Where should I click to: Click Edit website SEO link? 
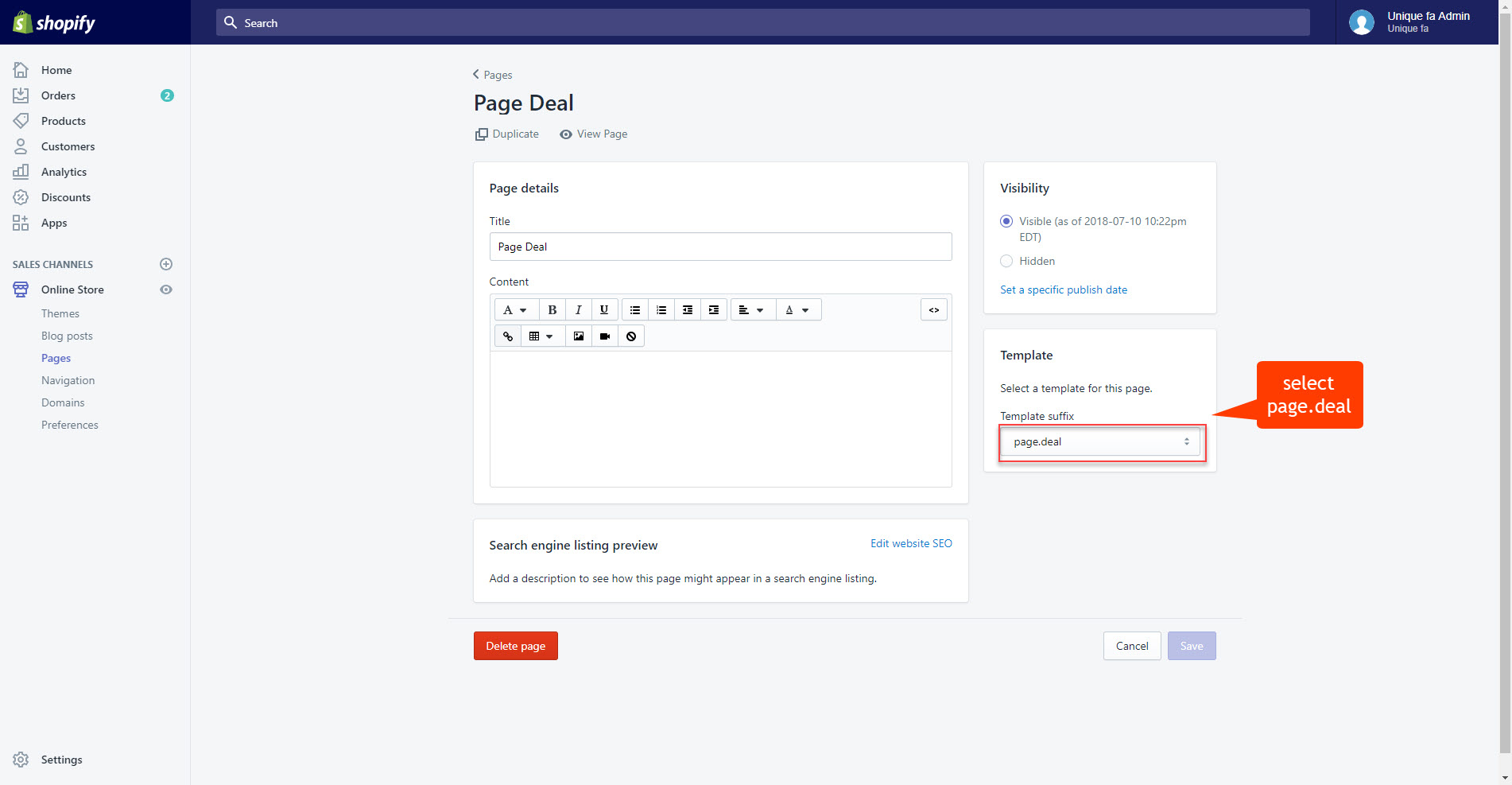911,543
